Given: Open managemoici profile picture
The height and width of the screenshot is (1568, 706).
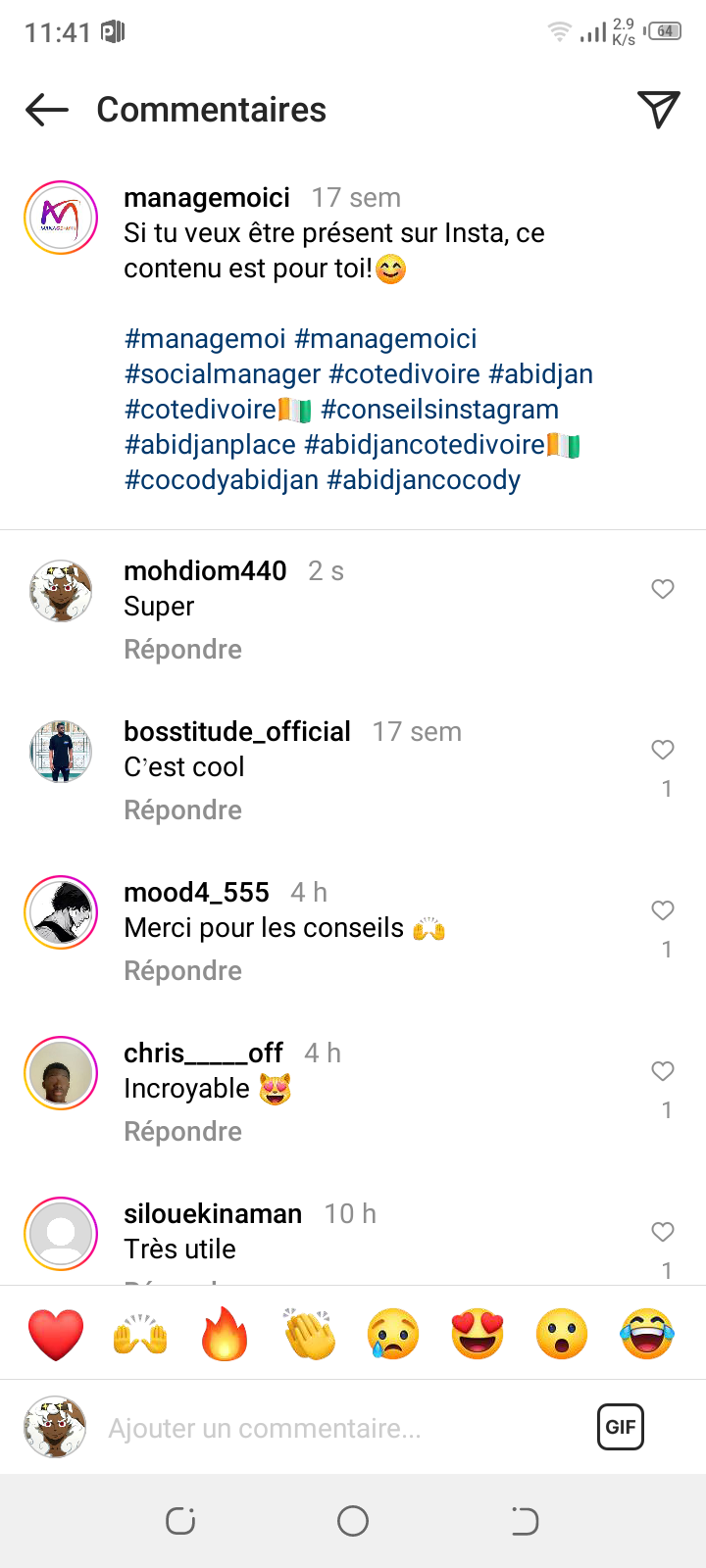Looking at the screenshot, I should click(x=61, y=218).
